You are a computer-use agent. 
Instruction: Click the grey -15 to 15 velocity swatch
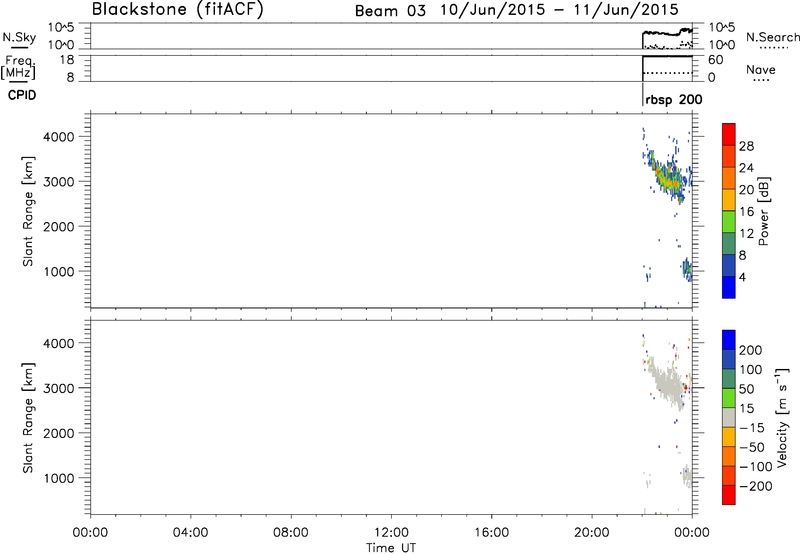click(x=729, y=417)
